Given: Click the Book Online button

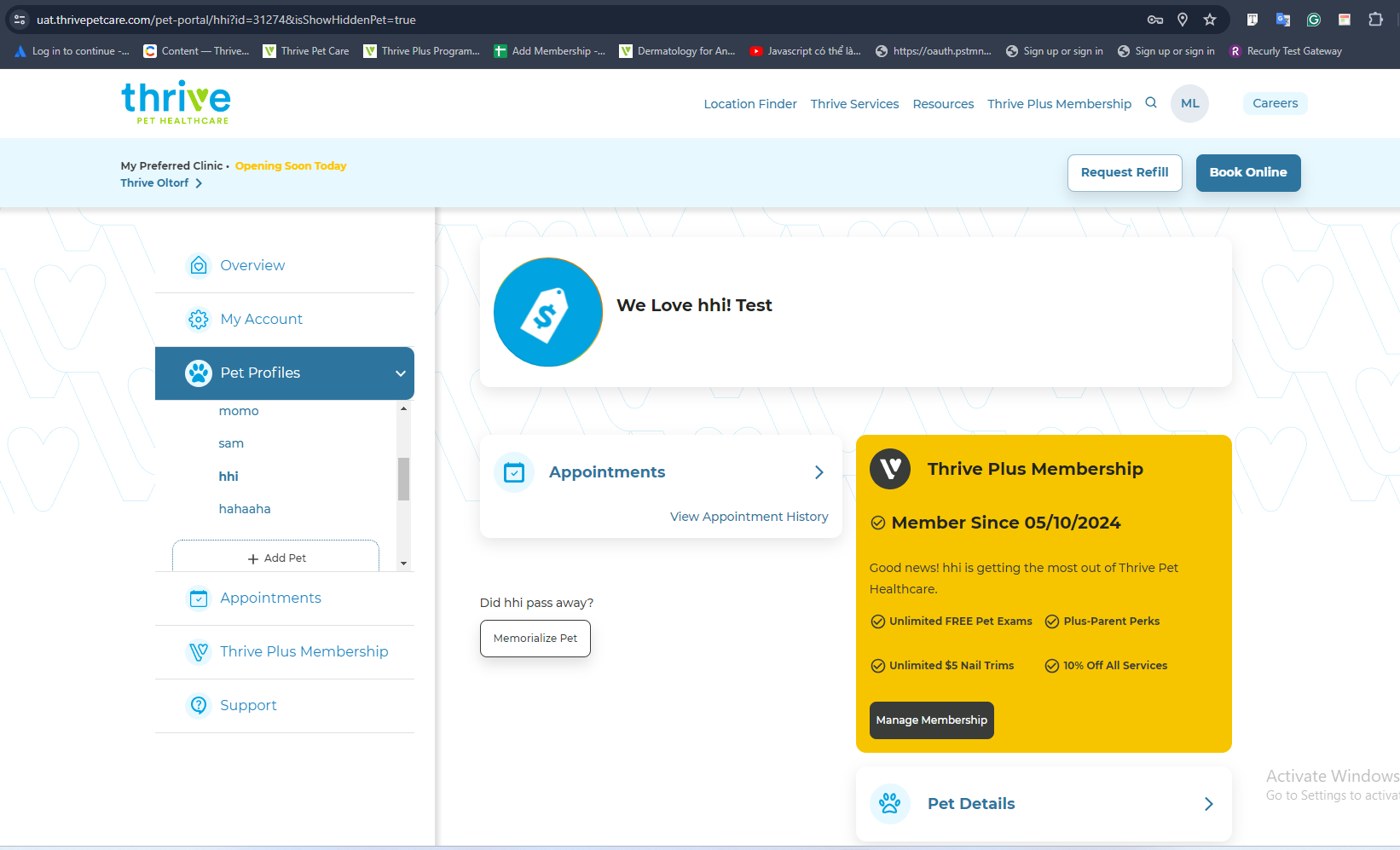Looking at the screenshot, I should coord(1248,173).
